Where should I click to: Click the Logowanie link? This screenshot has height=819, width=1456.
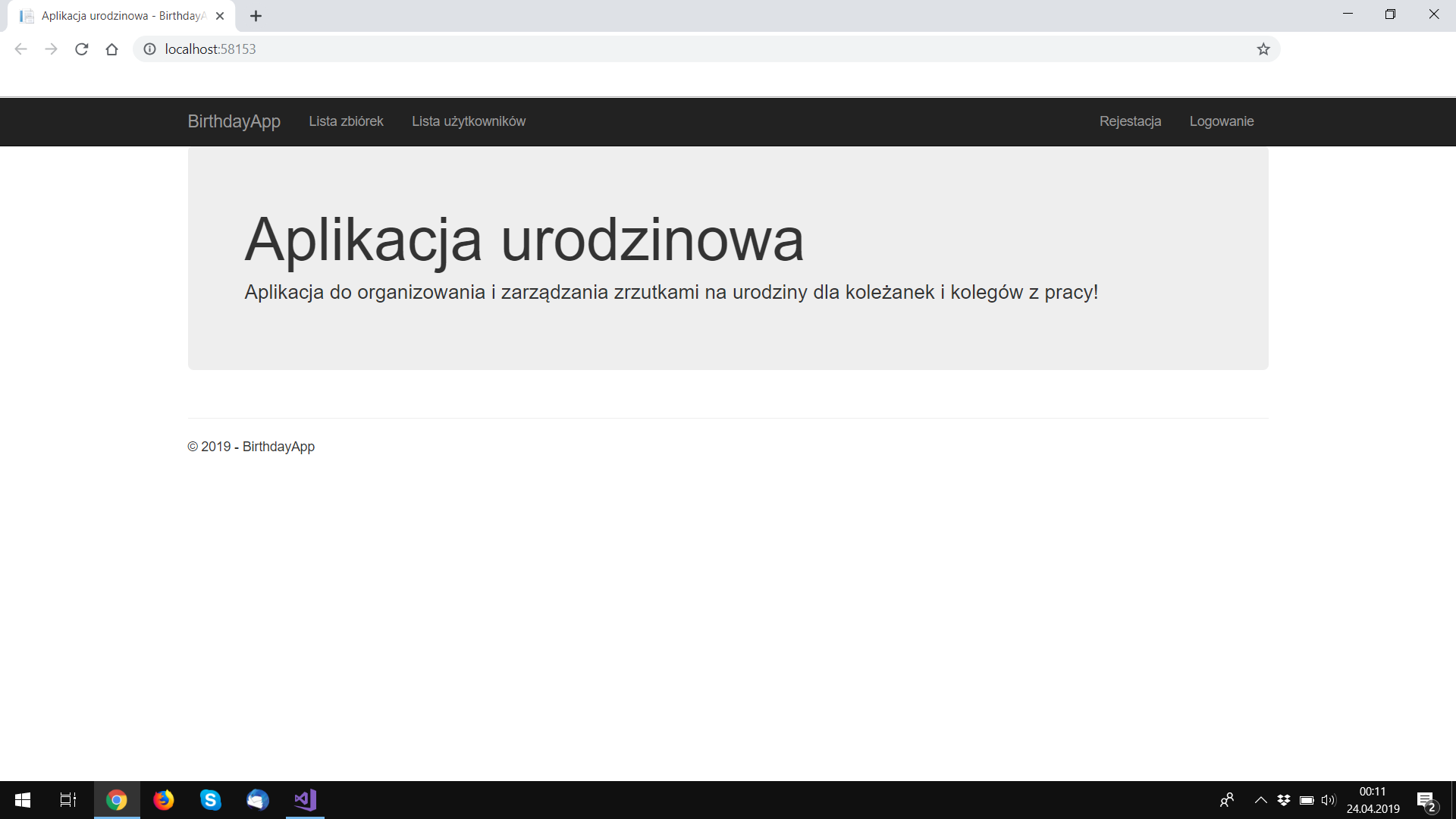[x=1221, y=121]
